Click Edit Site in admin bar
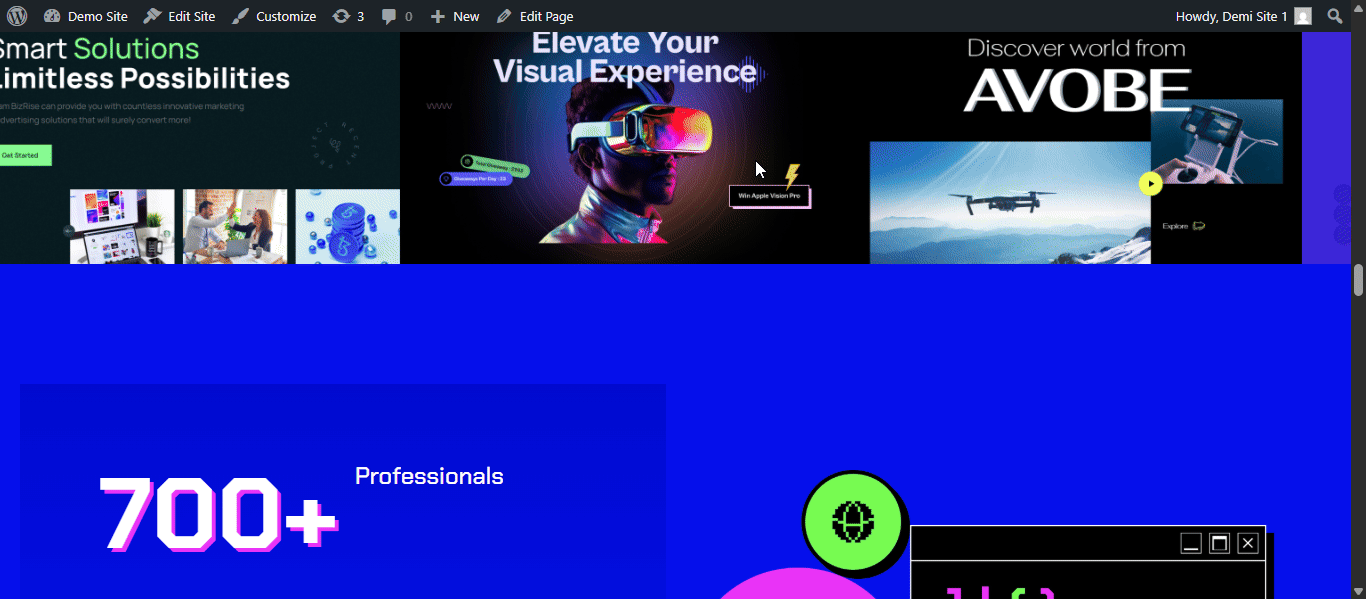Viewport: 1366px width, 599px height. (x=179, y=16)
